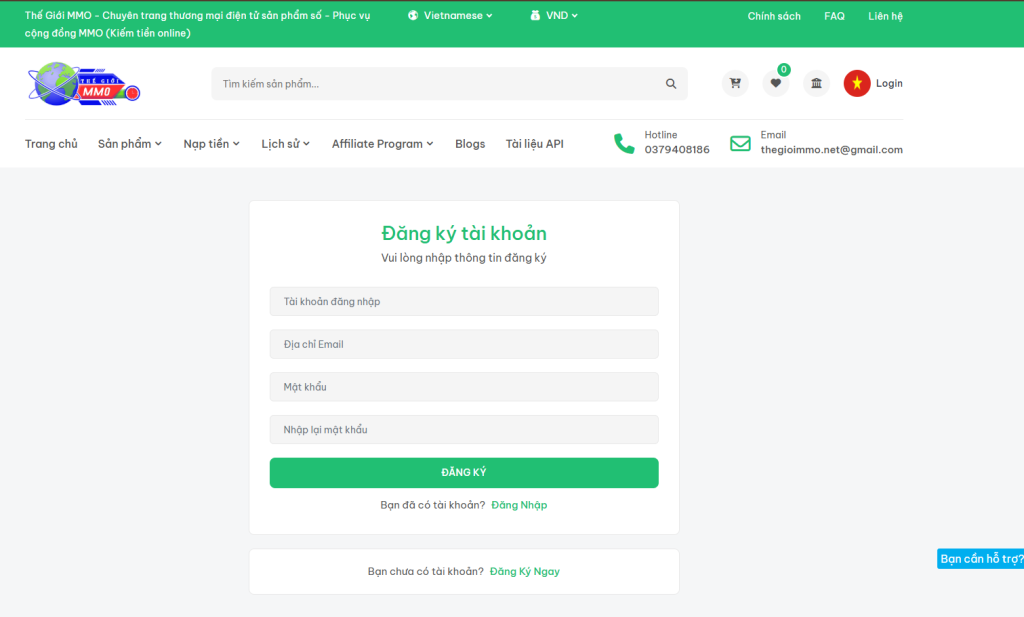1024x617 pixels.
Task: Click the green phone hotline icon
Action: point(625,143)
